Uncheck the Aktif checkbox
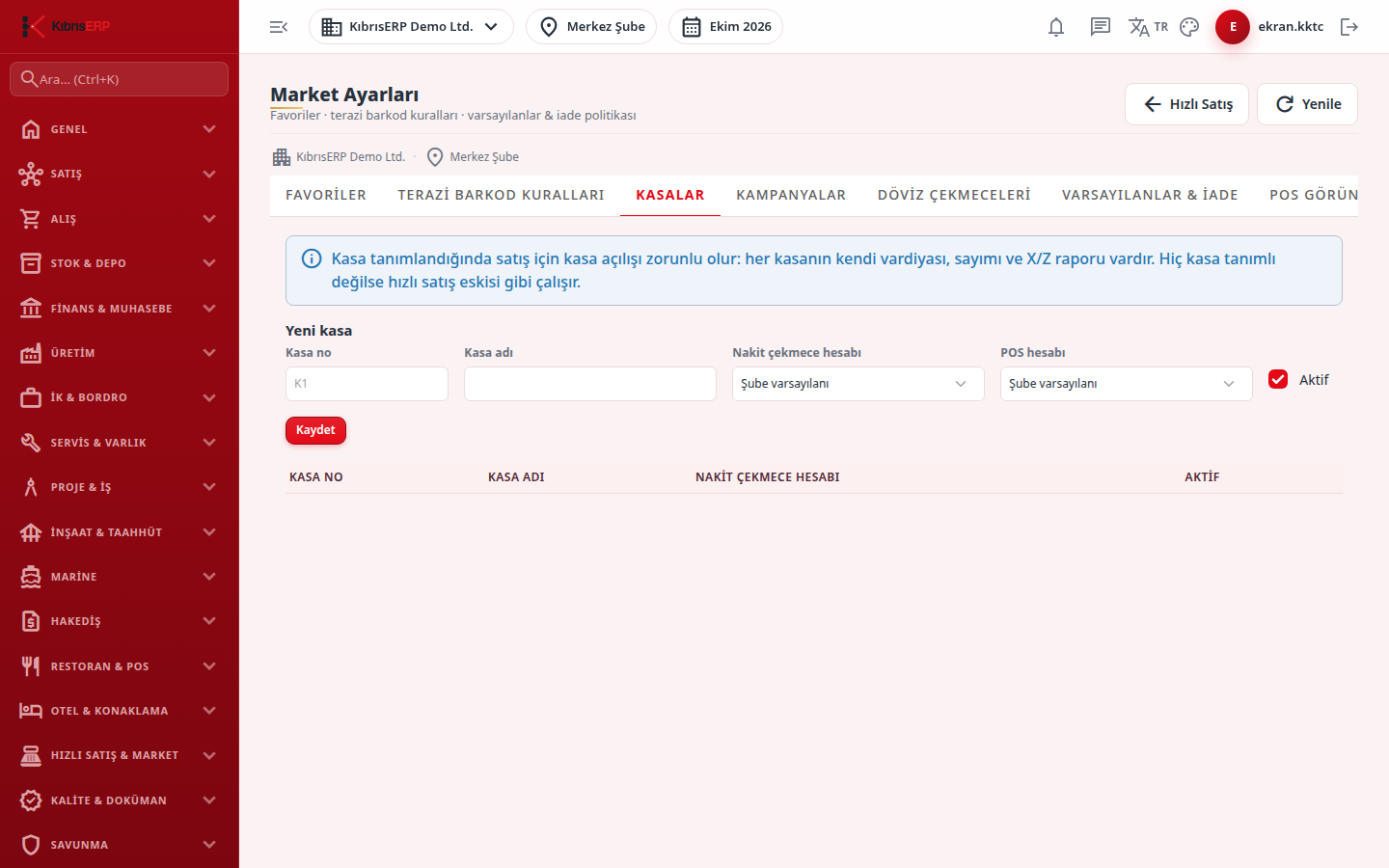The width and height of the screenshot is (1389, 868). tap(1278, 379)
